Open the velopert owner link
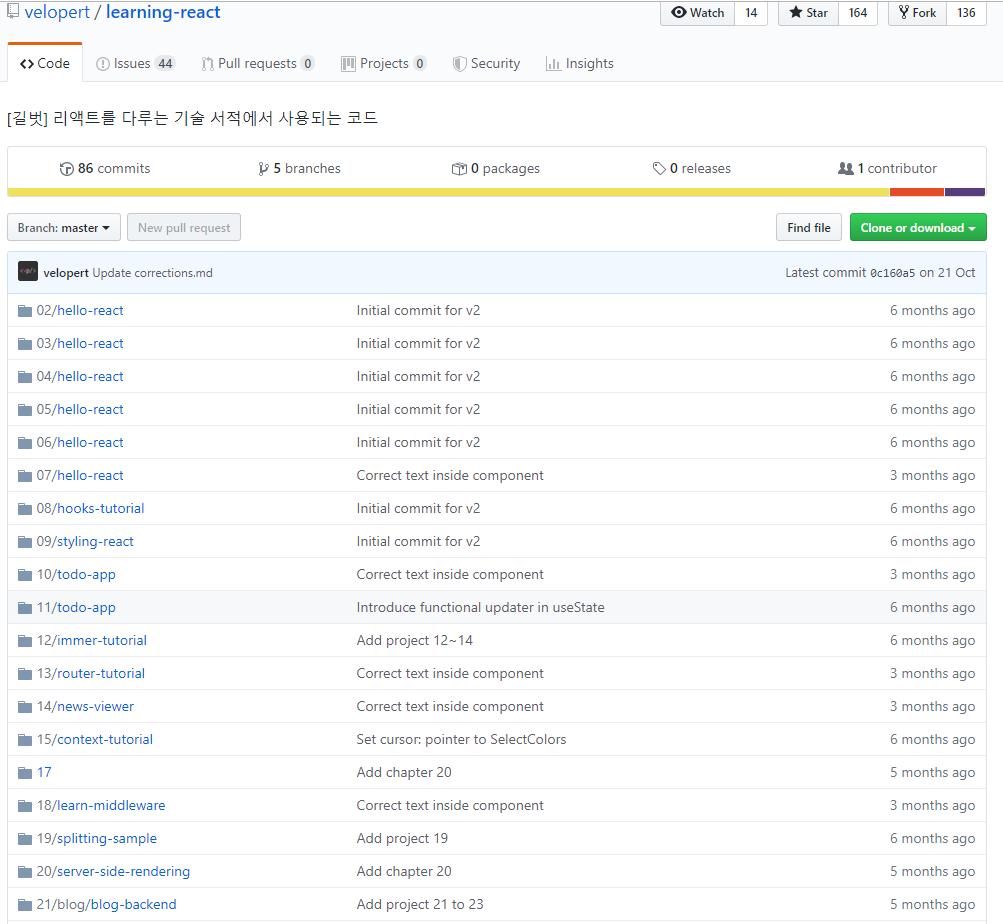 coord(57,12)
